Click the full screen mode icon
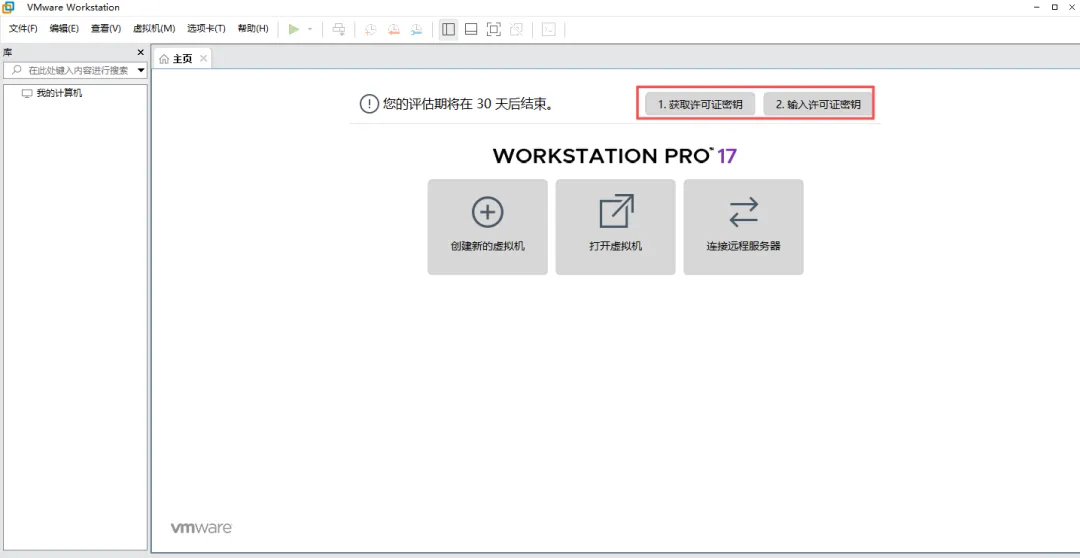Image resolution: width=1080 pixels, height=558 pixels. coord(494,29)
